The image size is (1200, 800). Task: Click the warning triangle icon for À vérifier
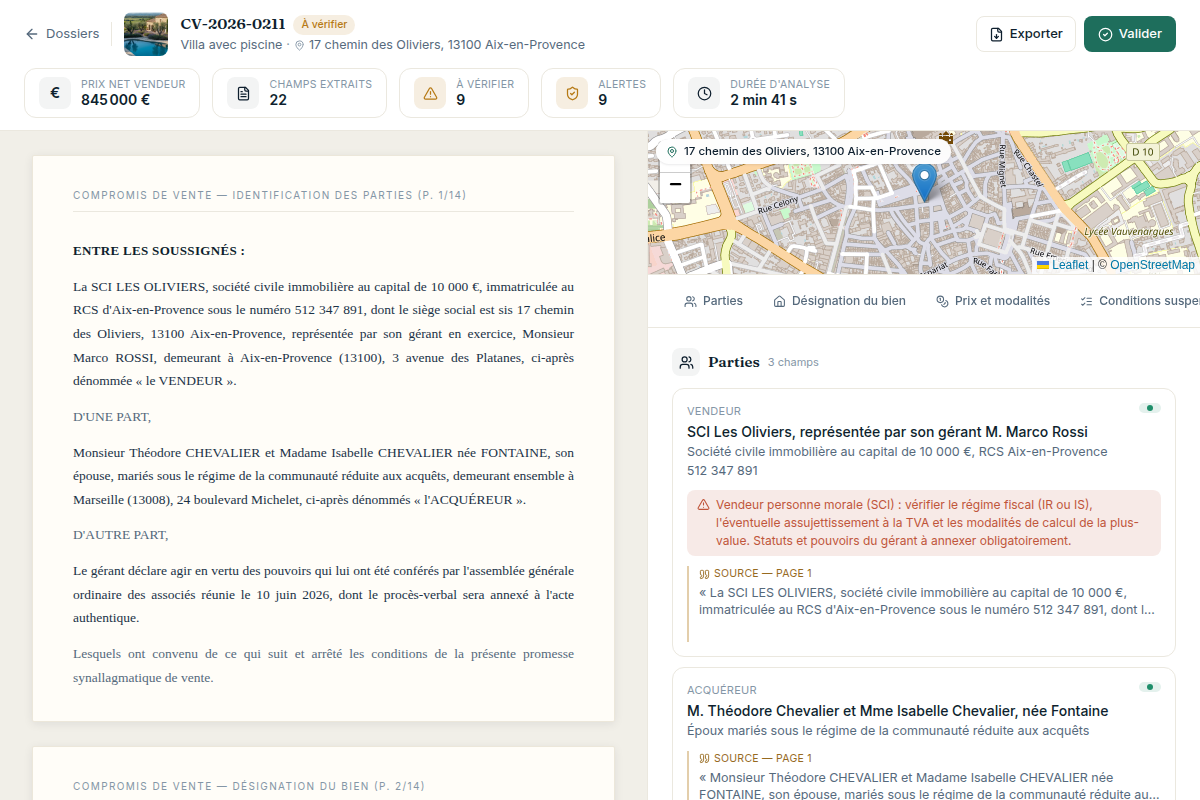(430, 93)
